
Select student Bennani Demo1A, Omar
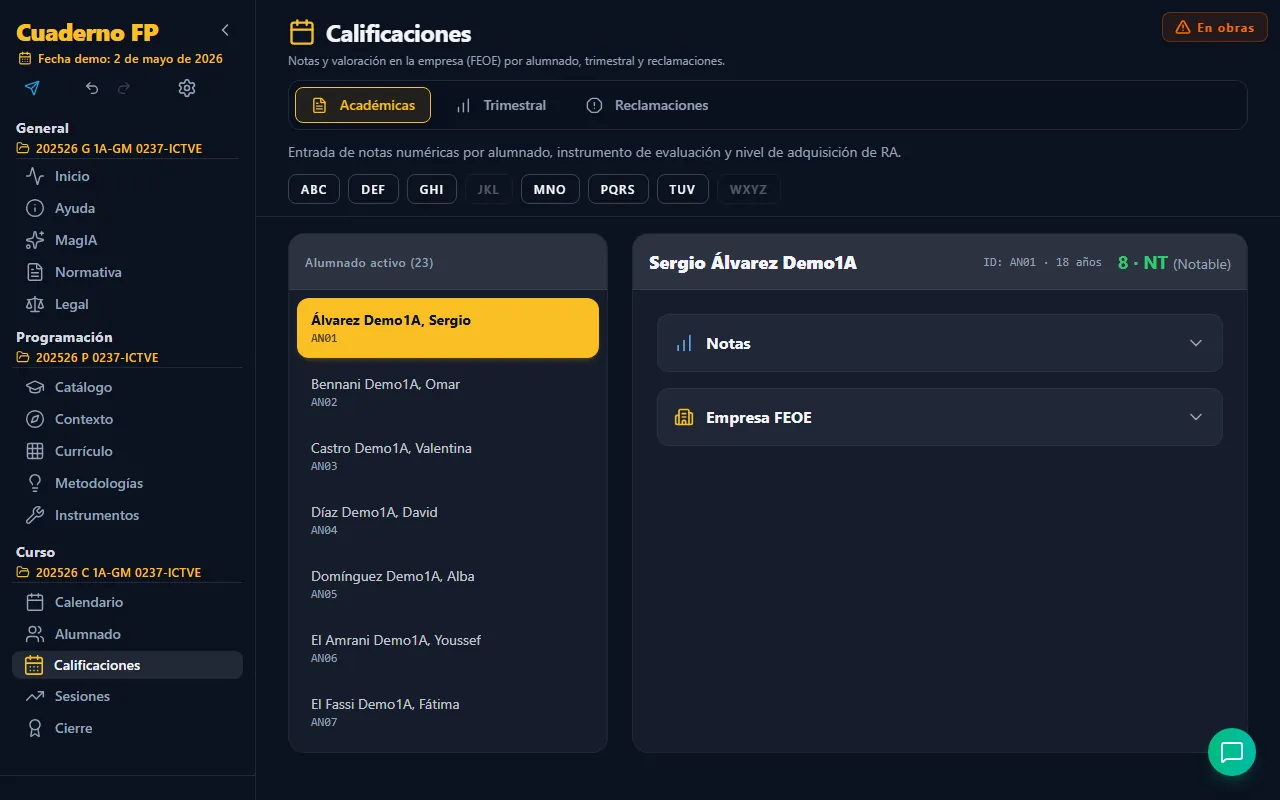(448, 392)
